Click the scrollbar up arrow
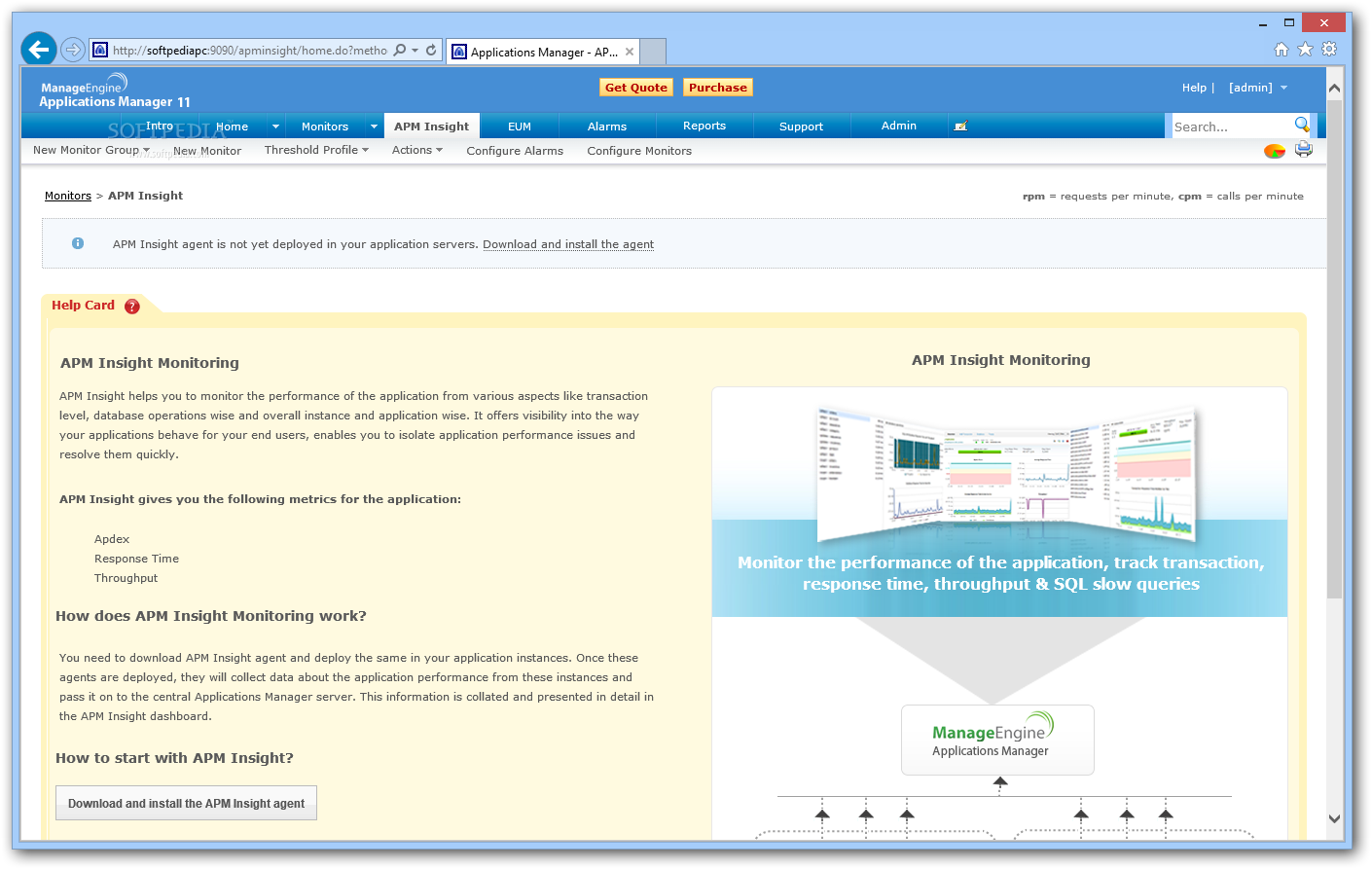 tap(1334, 88)
